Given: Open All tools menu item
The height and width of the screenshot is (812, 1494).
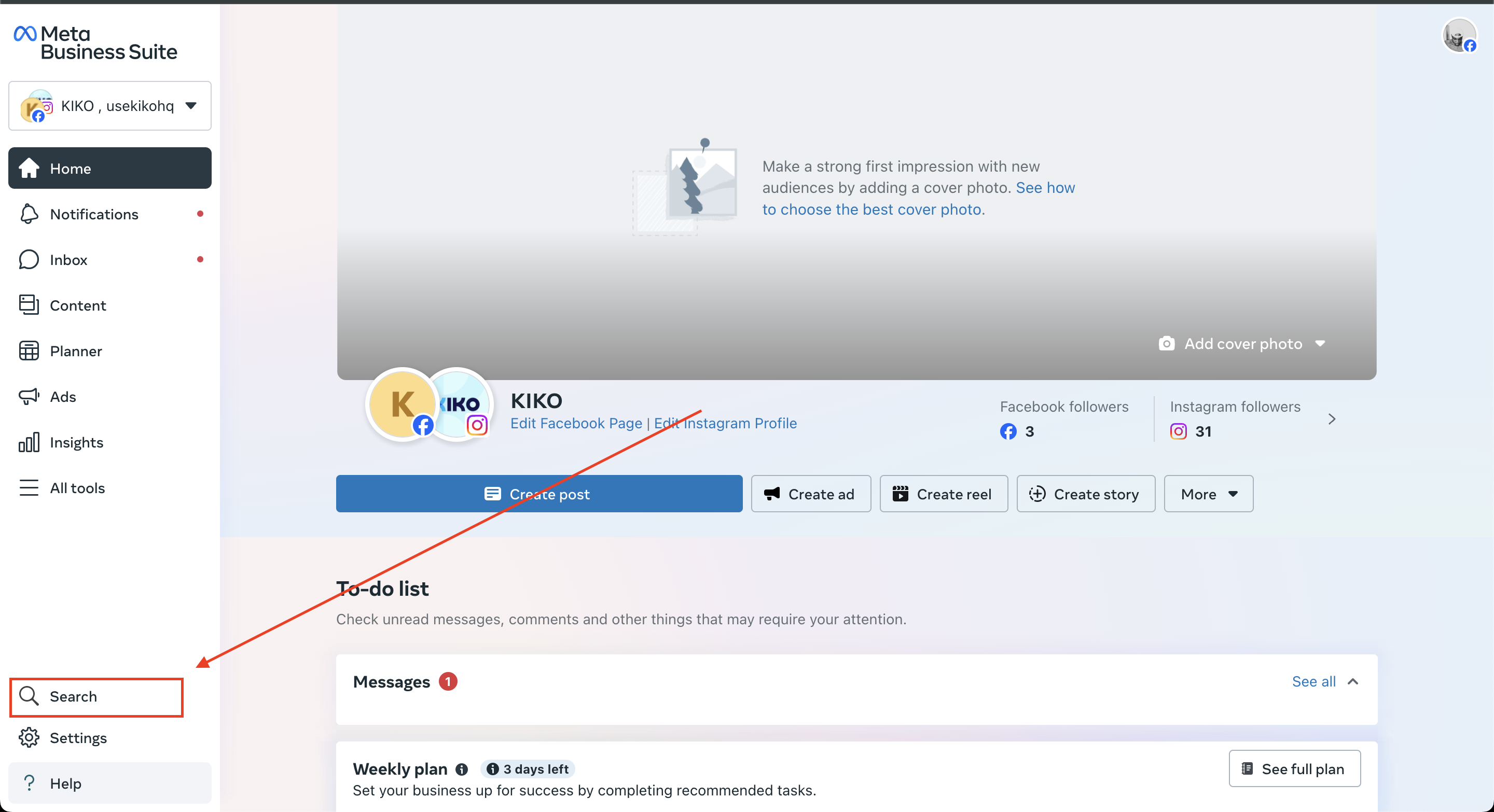Looking at the screenshot, I should (x=77, y=488).
